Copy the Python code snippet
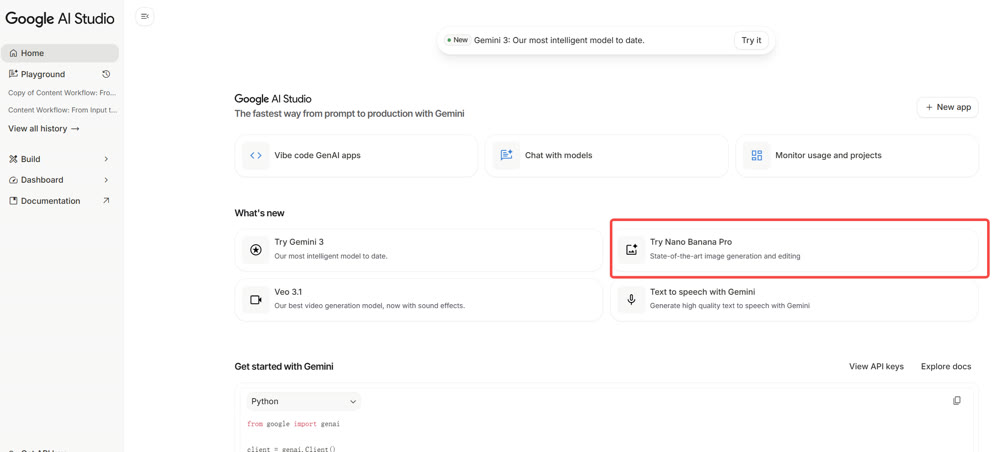 pyautogui.click(x=957, y=400)
